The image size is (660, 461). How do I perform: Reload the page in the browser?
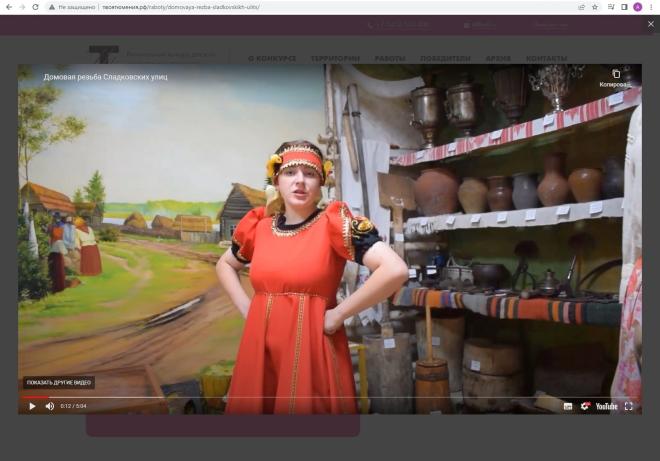pos(36,7)
